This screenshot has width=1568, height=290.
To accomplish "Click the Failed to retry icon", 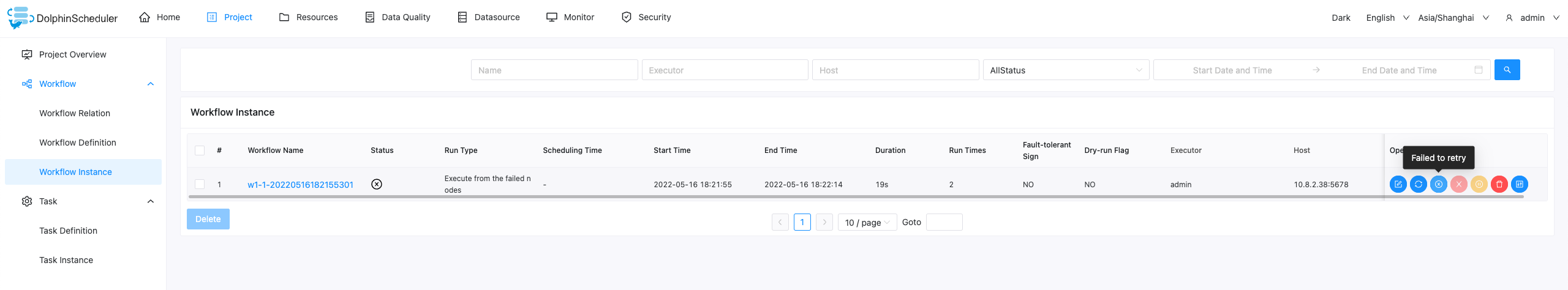I will tap(1438, 184).
